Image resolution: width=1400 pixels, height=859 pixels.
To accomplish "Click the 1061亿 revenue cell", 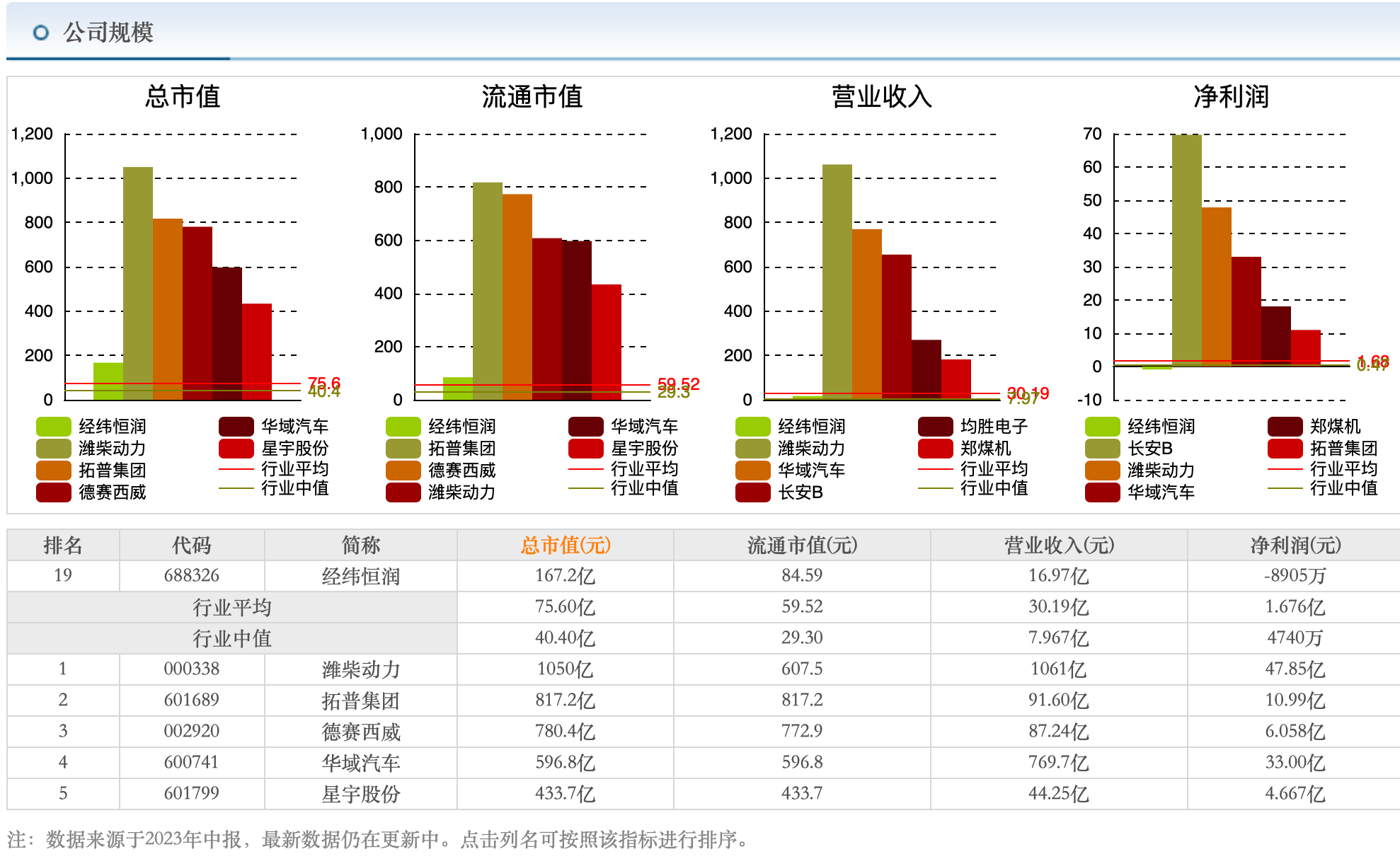I will (x=1059, y=669).
